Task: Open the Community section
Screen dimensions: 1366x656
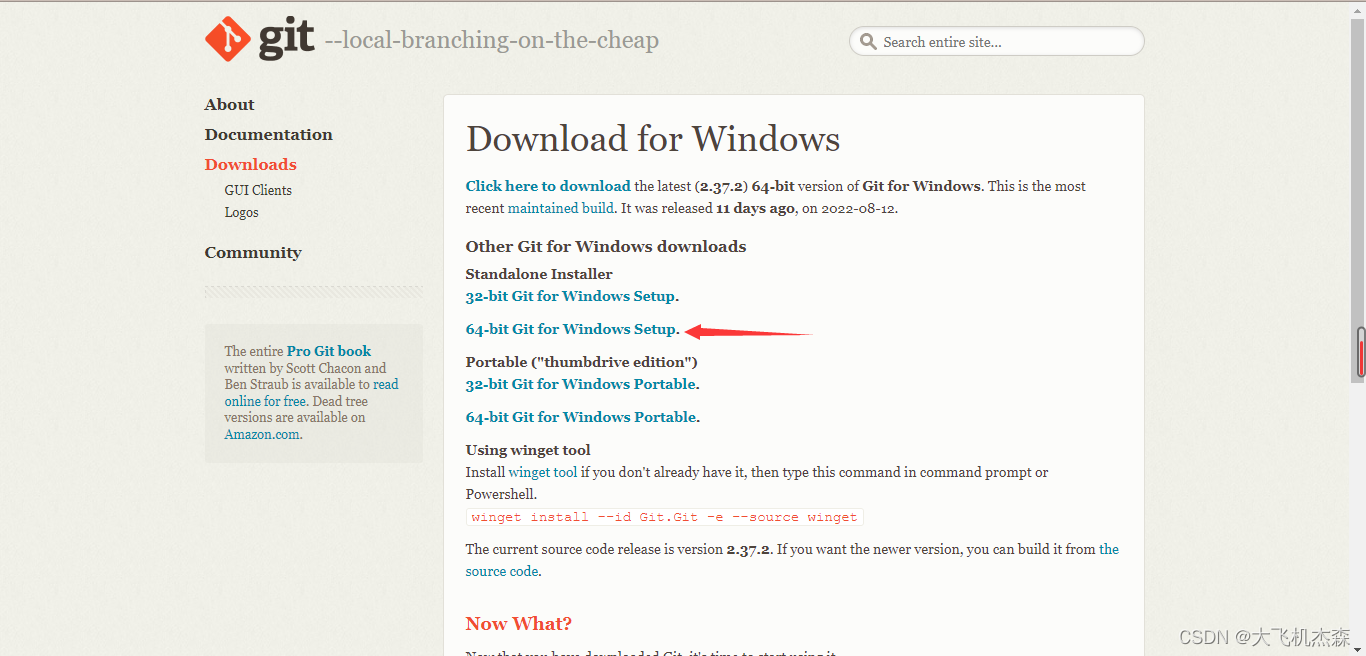Action: pyautogui.click(x=253, y=252)
